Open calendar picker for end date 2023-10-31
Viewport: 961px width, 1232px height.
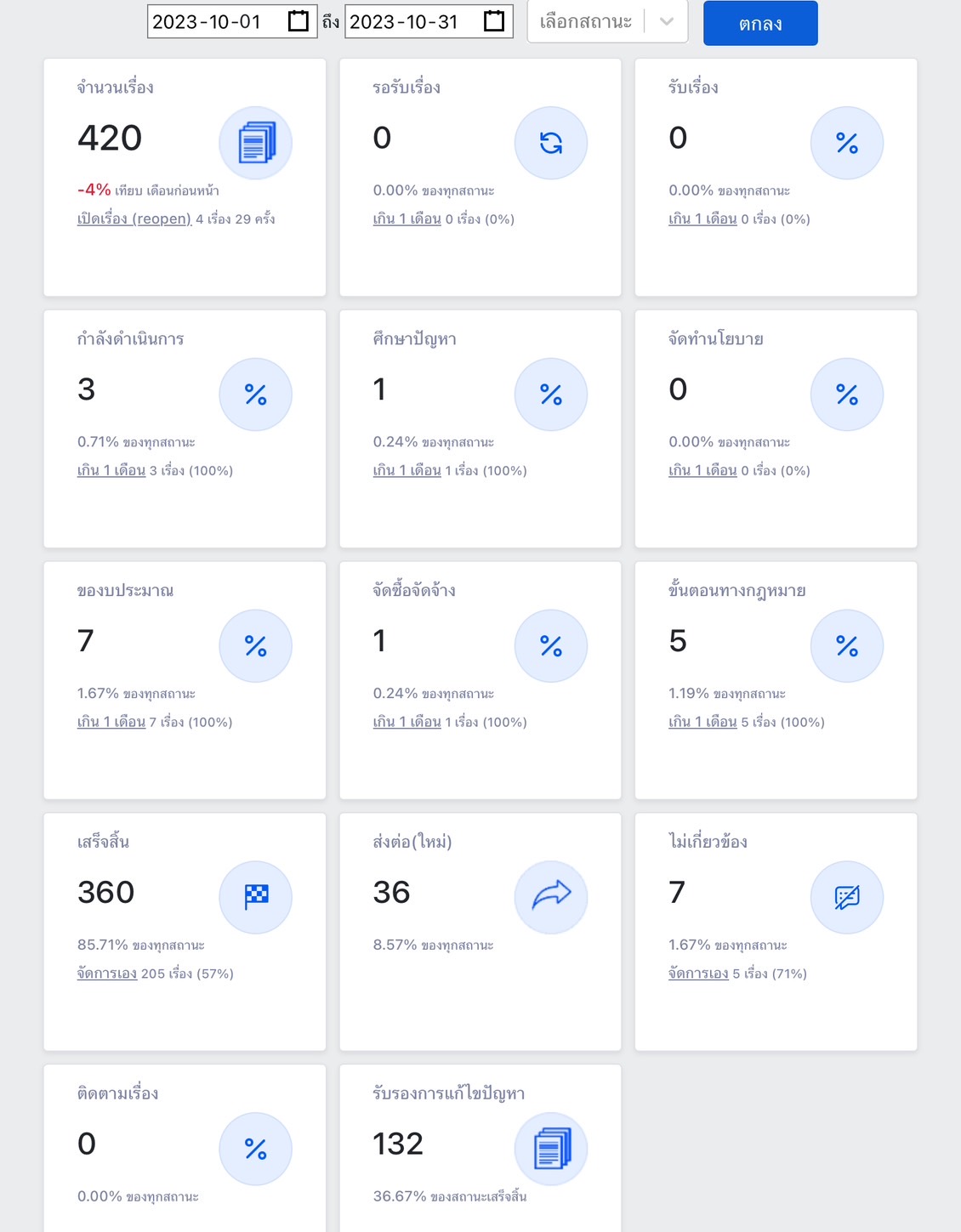click(x=494, y=21)
